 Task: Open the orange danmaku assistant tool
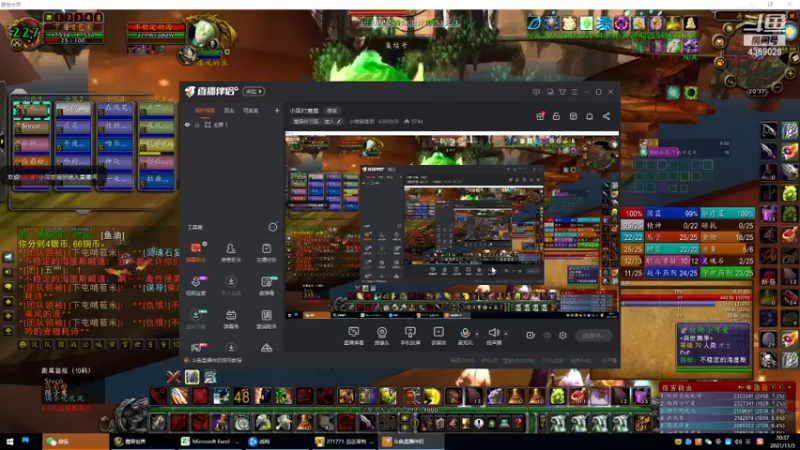click(196, 252)
